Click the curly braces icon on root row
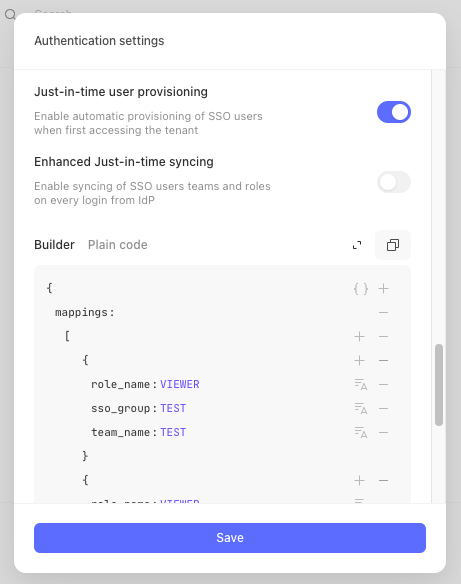The width and height of the screenshot is (461, 584). (x=360, y=289)
